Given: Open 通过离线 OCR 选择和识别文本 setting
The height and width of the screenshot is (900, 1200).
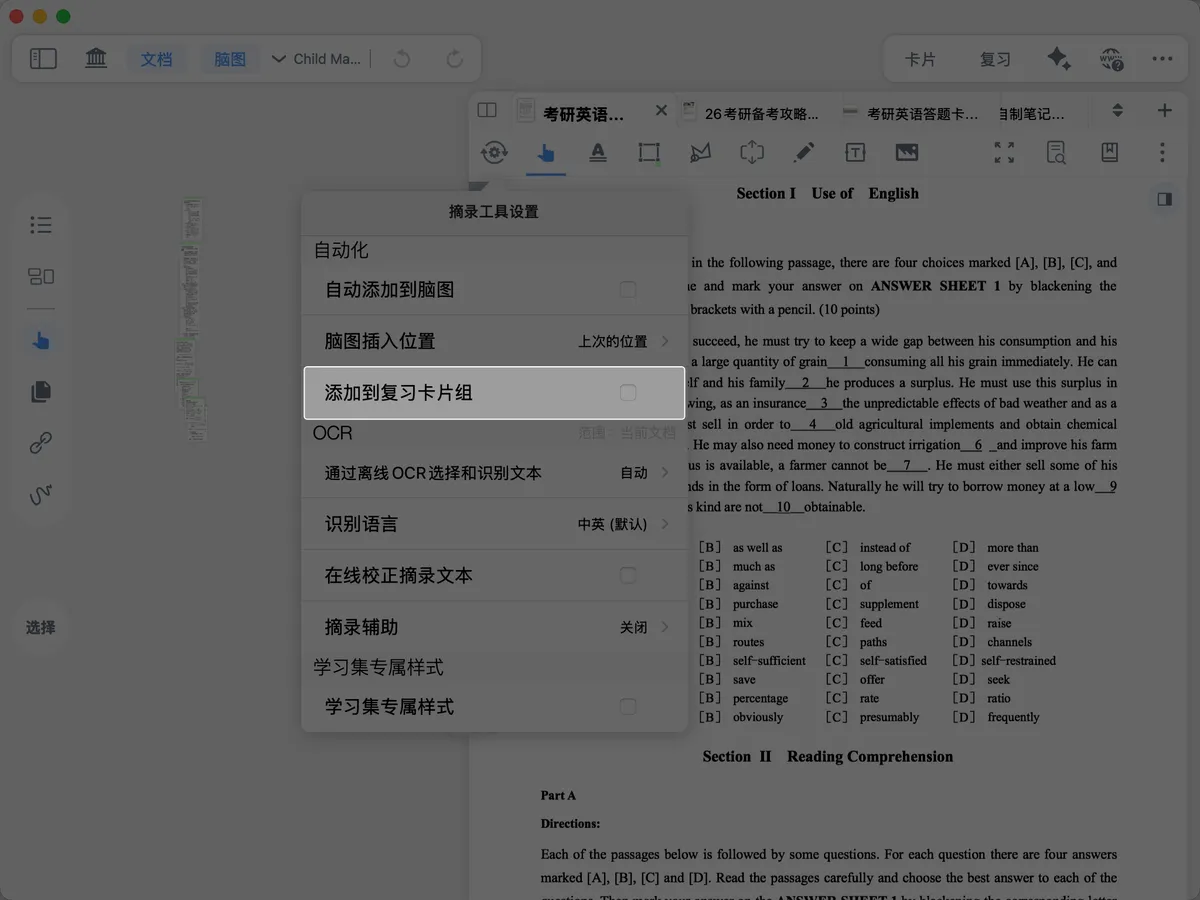Looking at the screenshot, I should (x=494, y=472).
